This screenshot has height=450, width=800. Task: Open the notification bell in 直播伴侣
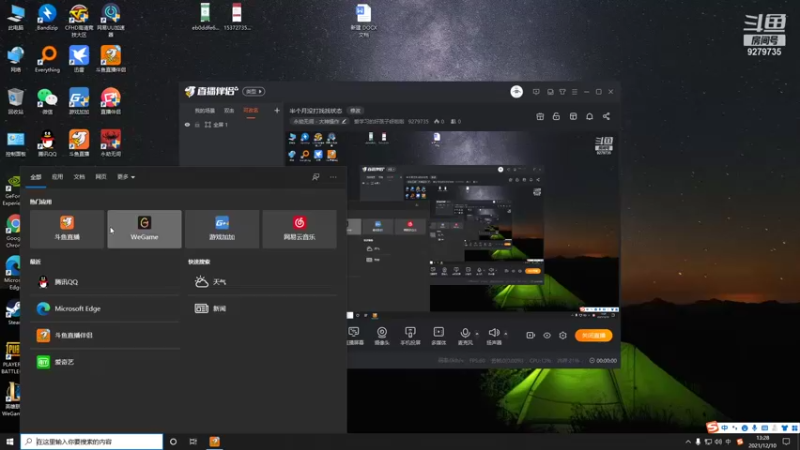point(589,116)
